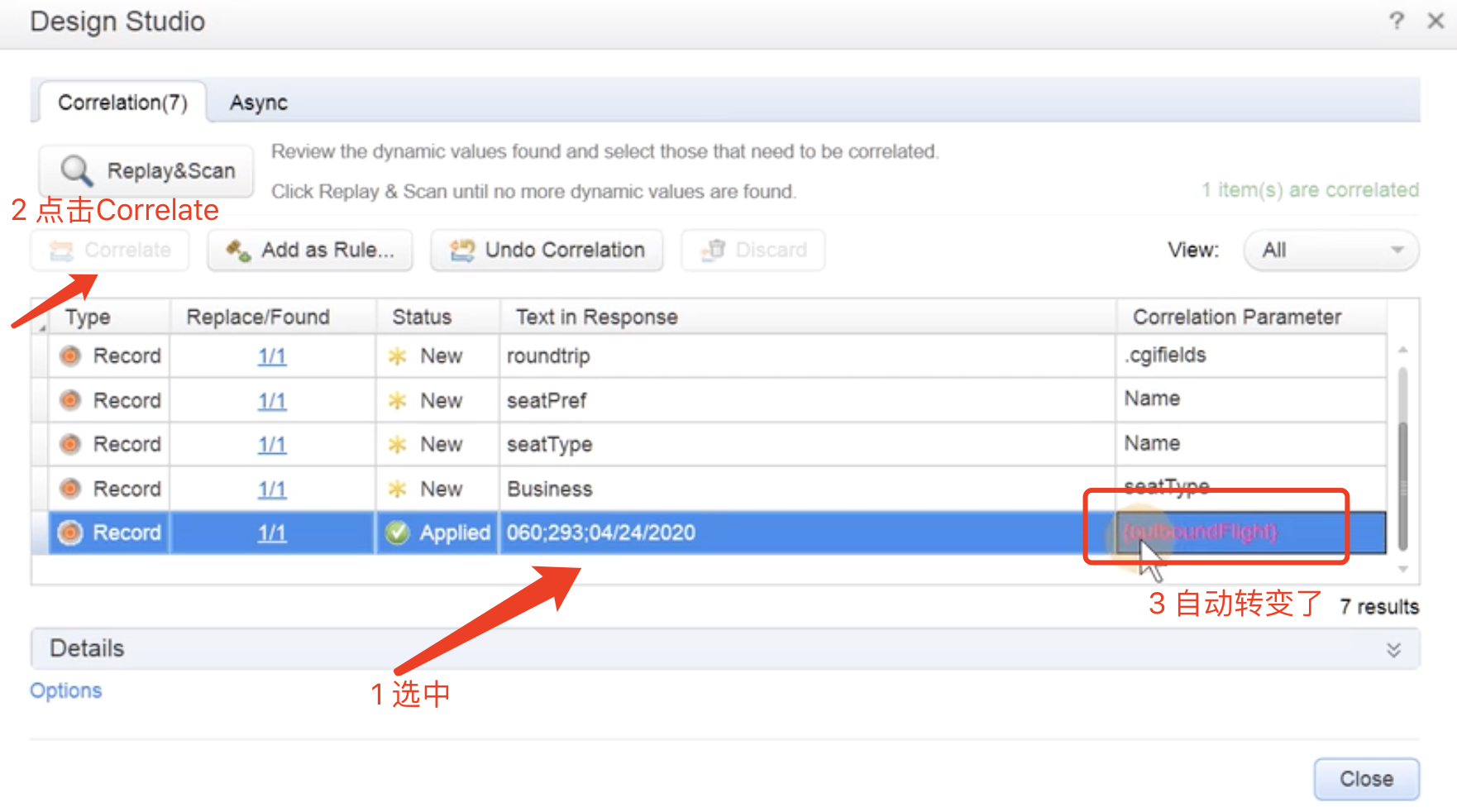1457x812 pixels.
Task: Close the Design Studio dialog via the Close button
Action: (1367, 779)
